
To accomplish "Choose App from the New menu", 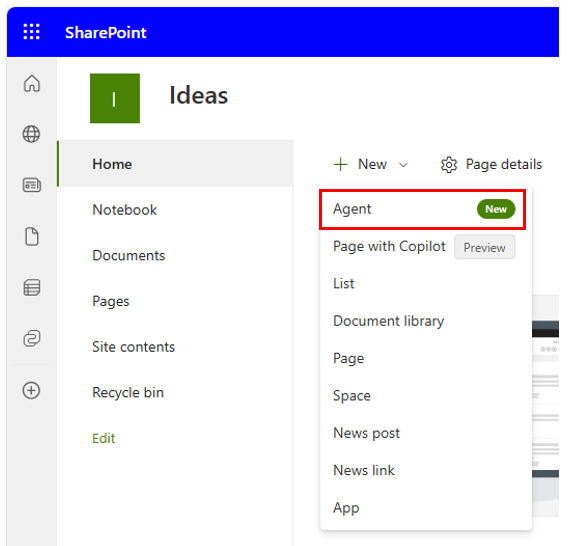I will tap(426, 508).
